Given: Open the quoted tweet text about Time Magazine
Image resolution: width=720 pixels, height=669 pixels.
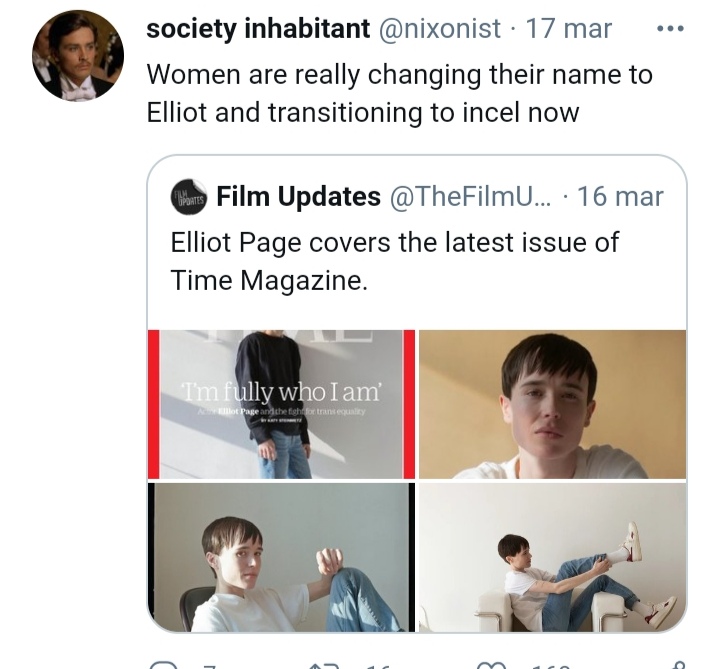Looking at the screenshot, I should (x=395, y=261).
